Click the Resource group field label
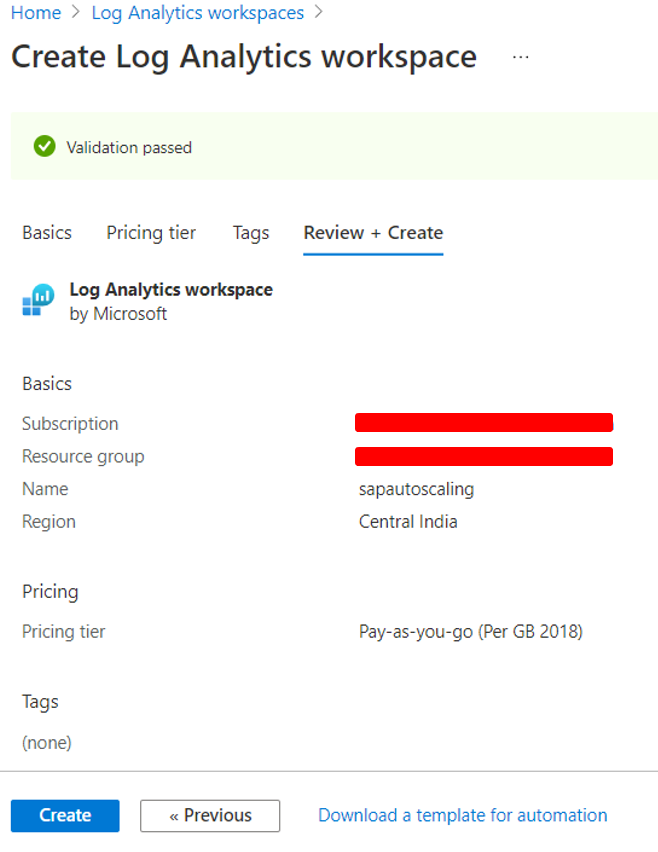The width and height of the screenshot is (658, 852). 83,456
